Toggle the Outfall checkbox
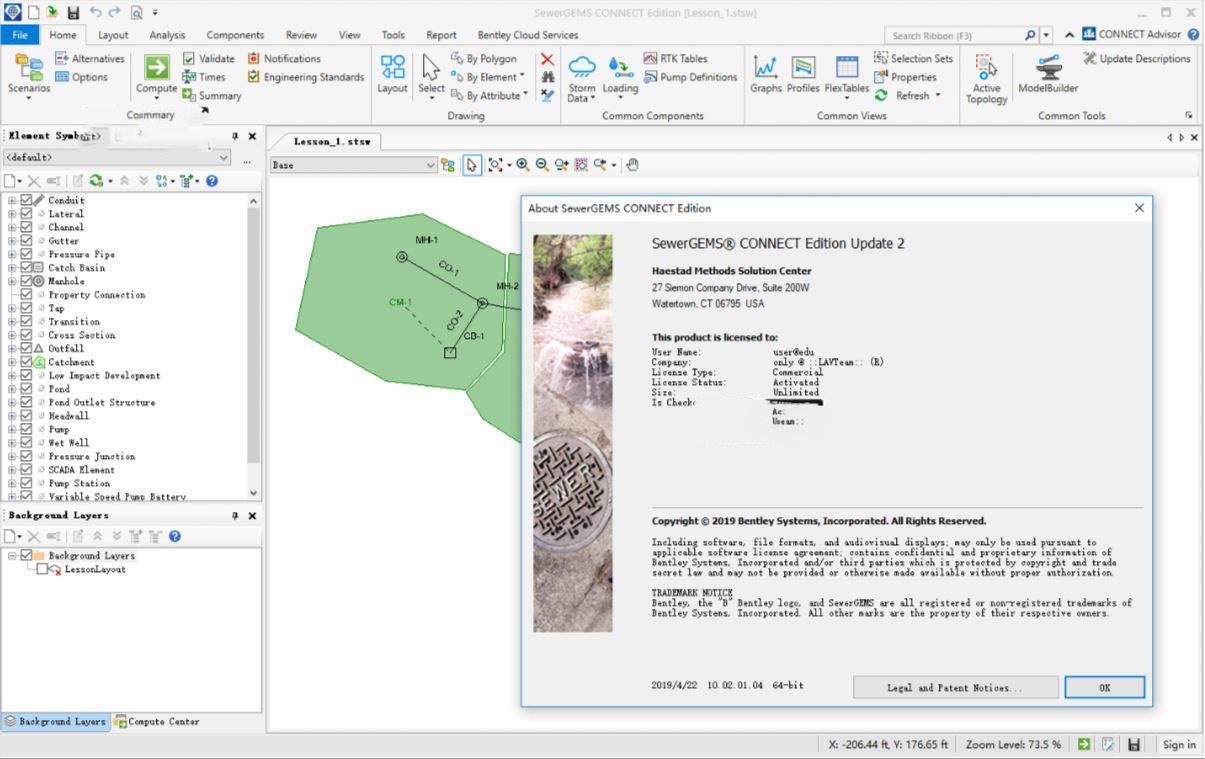 (x=27, y=348)
